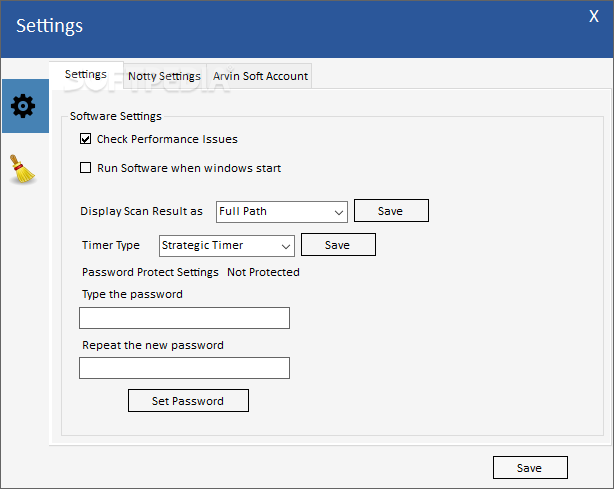Save the Timer Type selection
The image size is (614, 489).
click(338, 245)
